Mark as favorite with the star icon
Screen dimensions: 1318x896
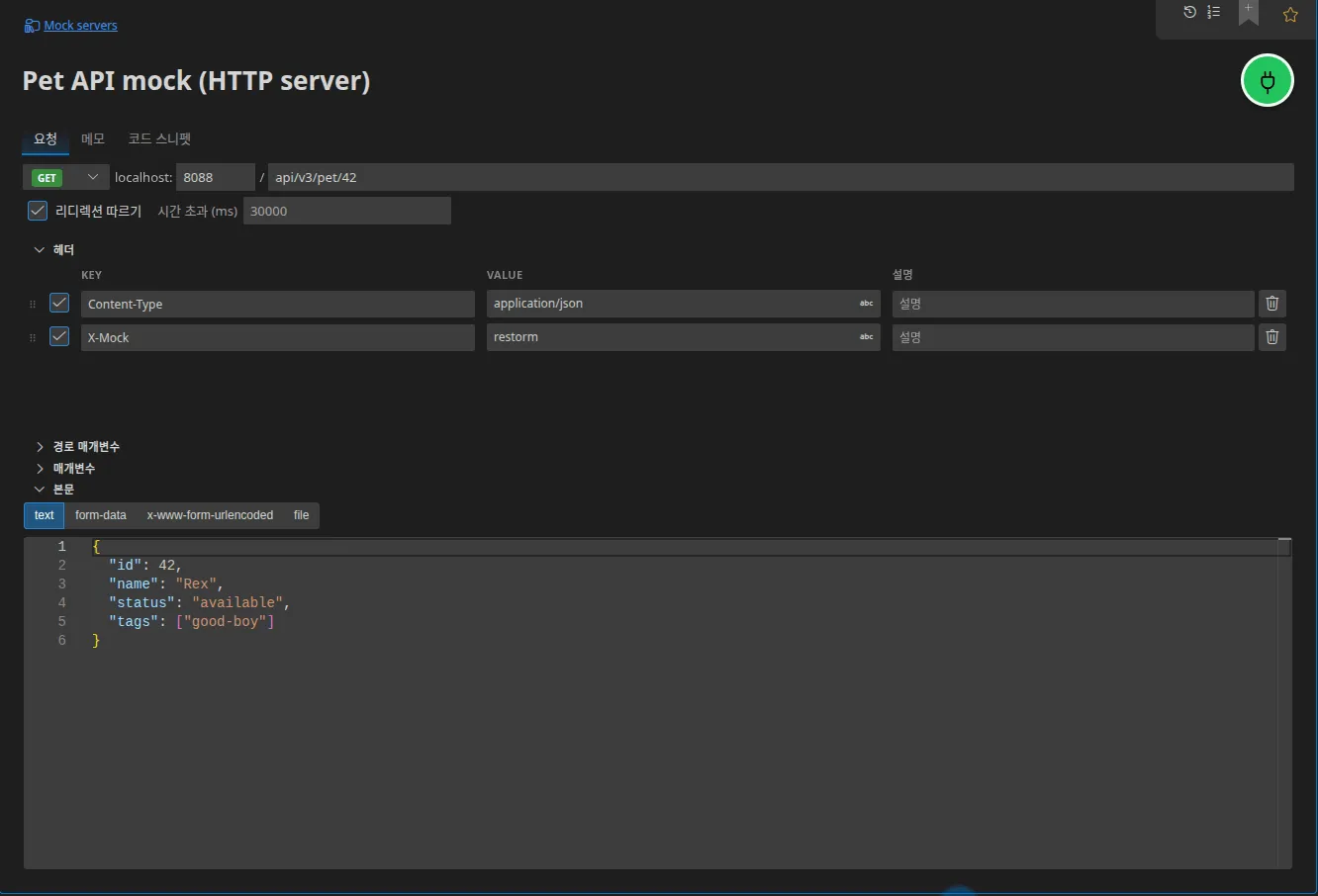click(x=1290, y=15)
